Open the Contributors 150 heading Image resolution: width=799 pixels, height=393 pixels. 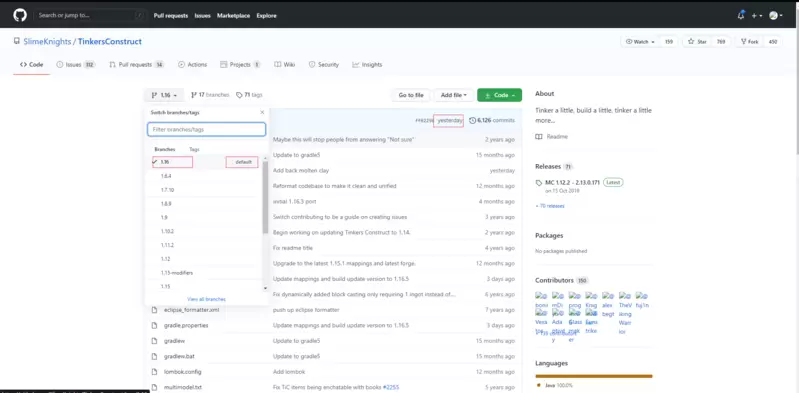[x=562, y=280]
